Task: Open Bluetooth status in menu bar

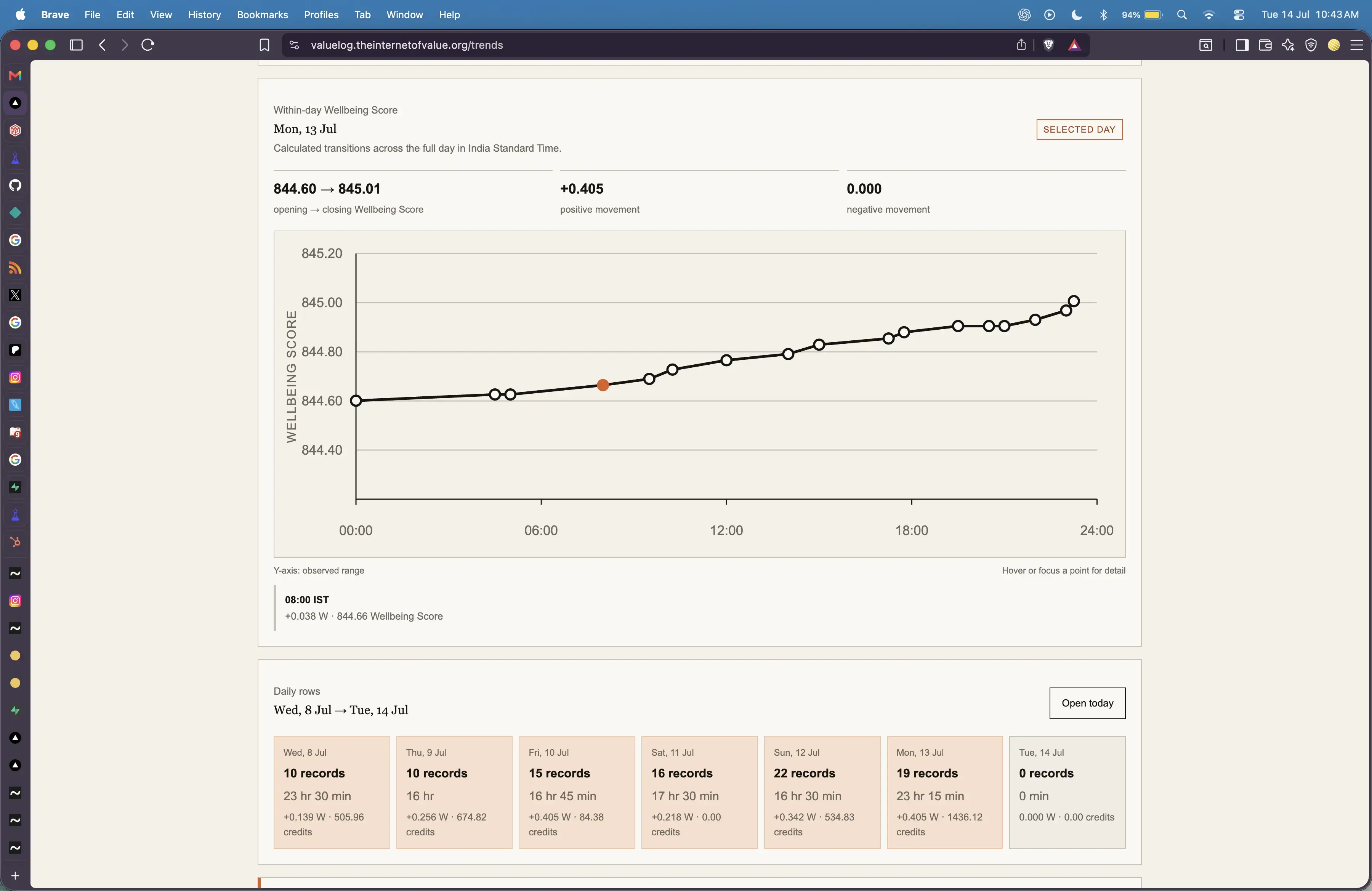Action: pyautogui.click(x=1103, y=15)
